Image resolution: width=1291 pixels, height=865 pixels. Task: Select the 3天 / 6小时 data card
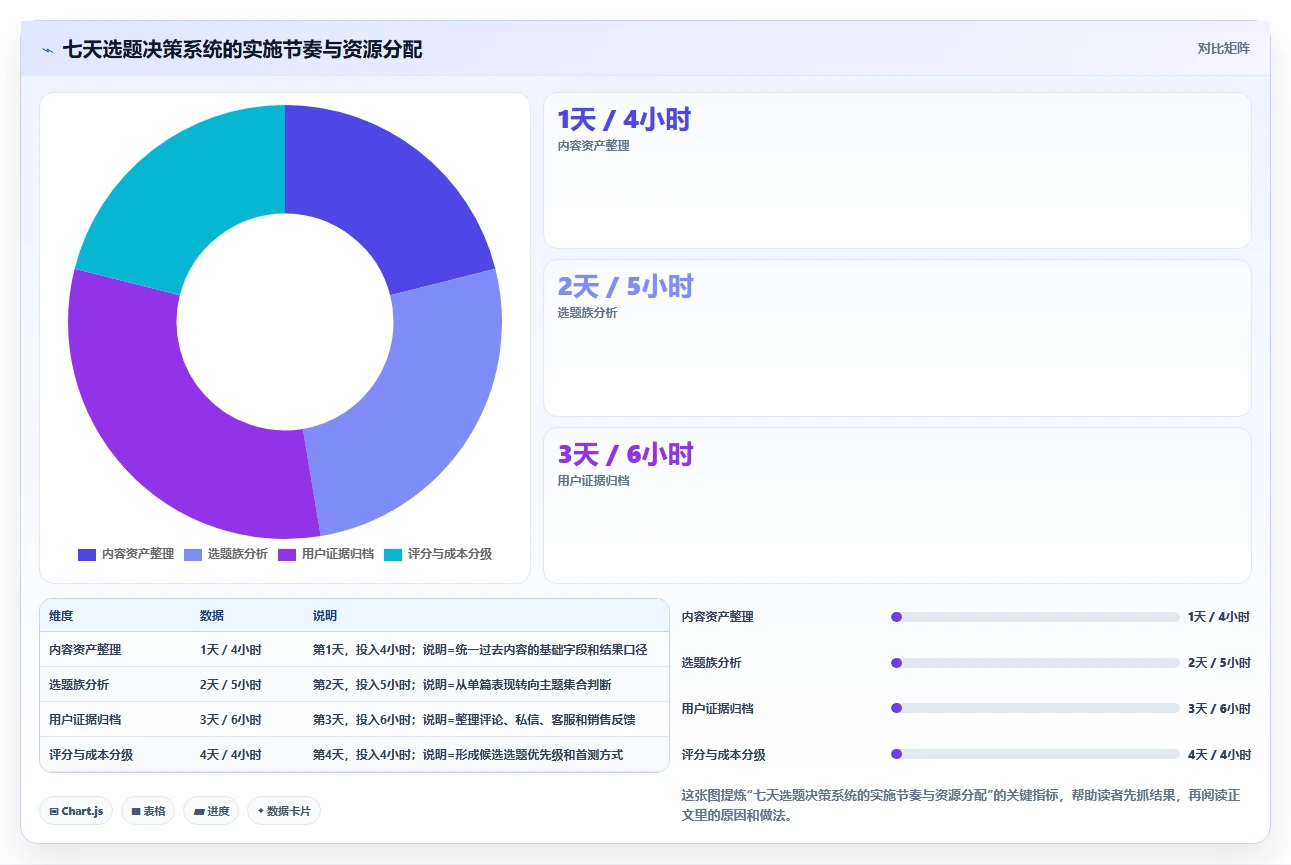pos(897,505)
